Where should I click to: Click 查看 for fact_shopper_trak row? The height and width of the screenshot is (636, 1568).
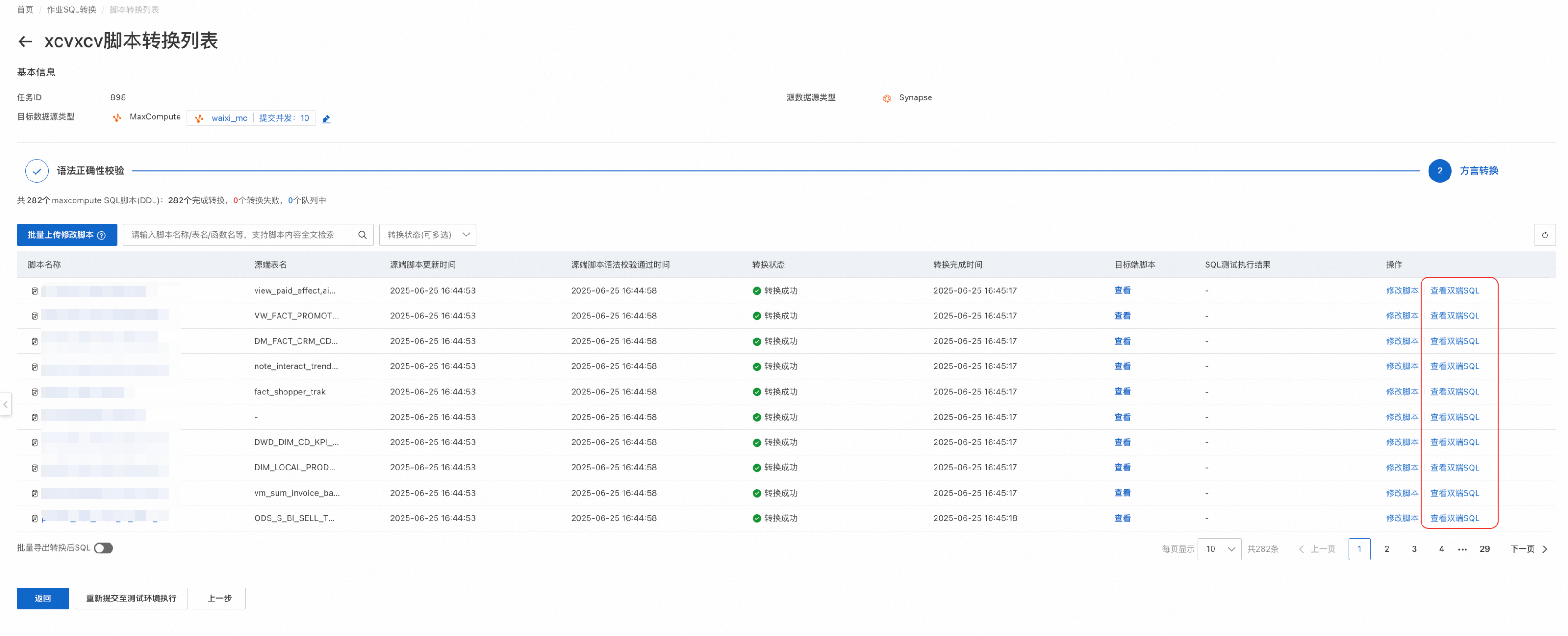(x=1122, y=392)
